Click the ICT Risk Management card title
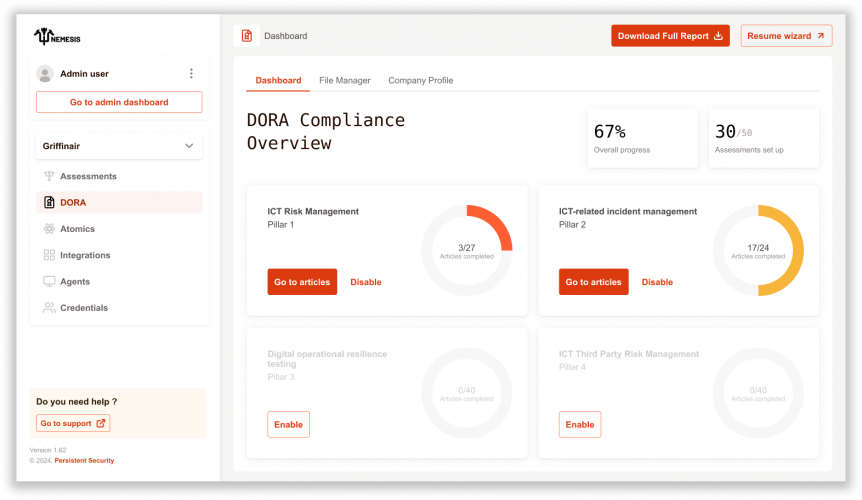862x500 pixels. point(313,211)
